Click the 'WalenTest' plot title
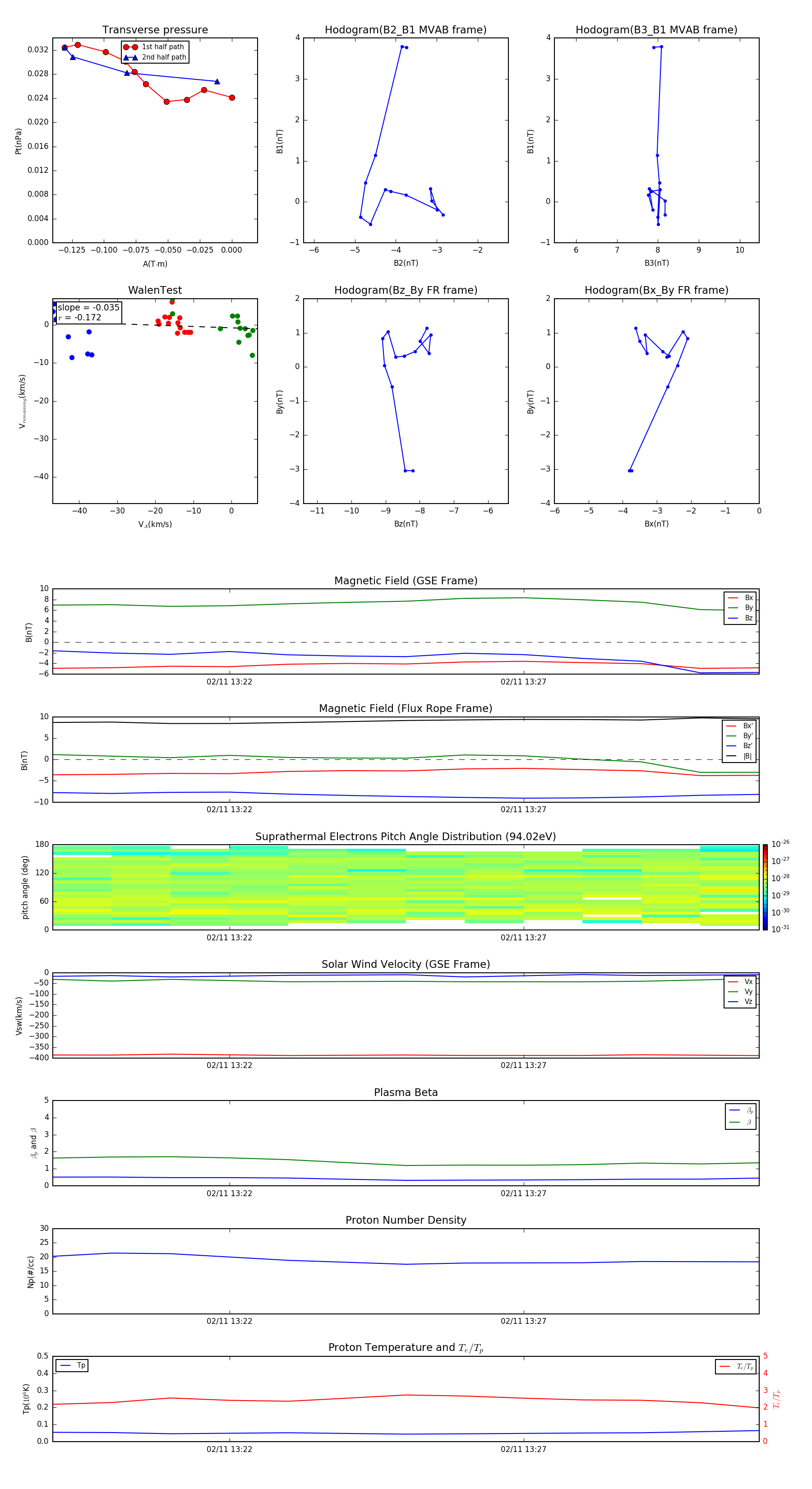 coord(155,290)
